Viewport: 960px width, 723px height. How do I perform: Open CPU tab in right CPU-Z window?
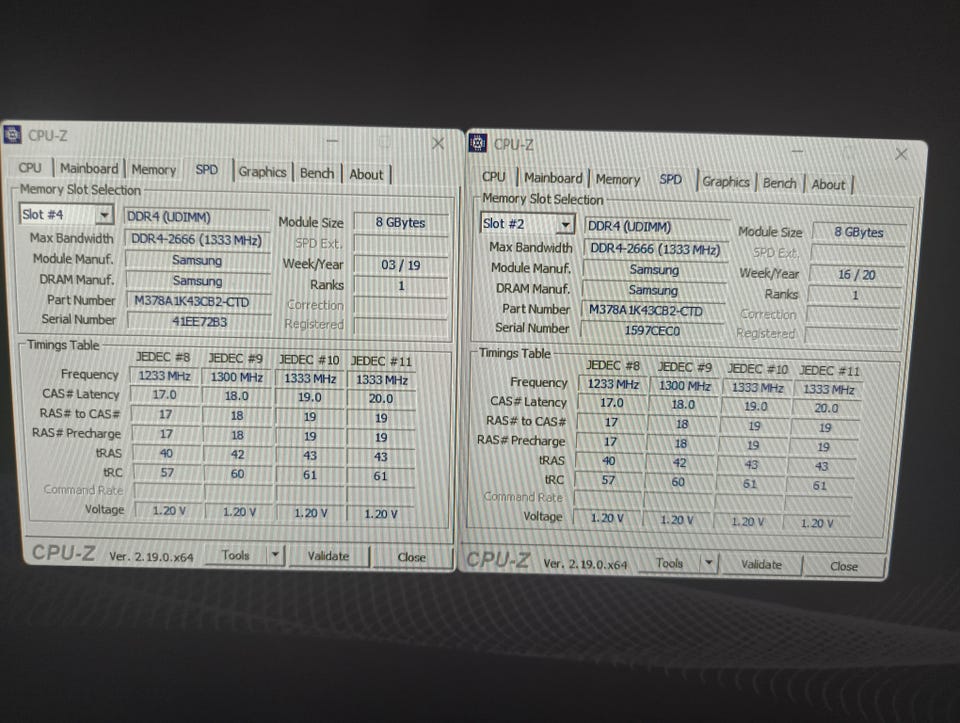point(493,177)
